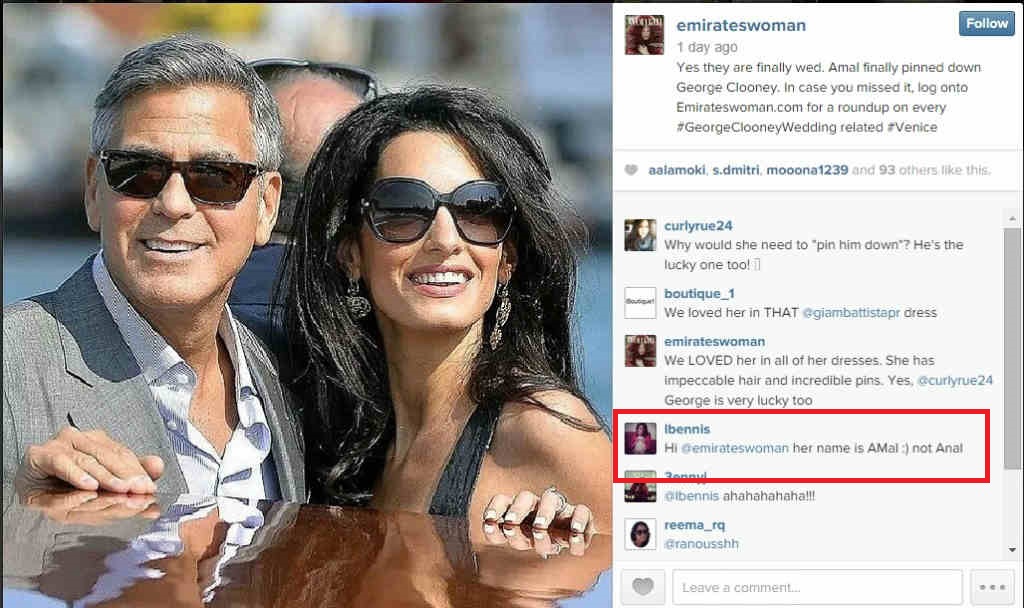This screenshot has width=1024, height=608.
Task: Open the three-dots more options button
Action: tap(991, 586)
